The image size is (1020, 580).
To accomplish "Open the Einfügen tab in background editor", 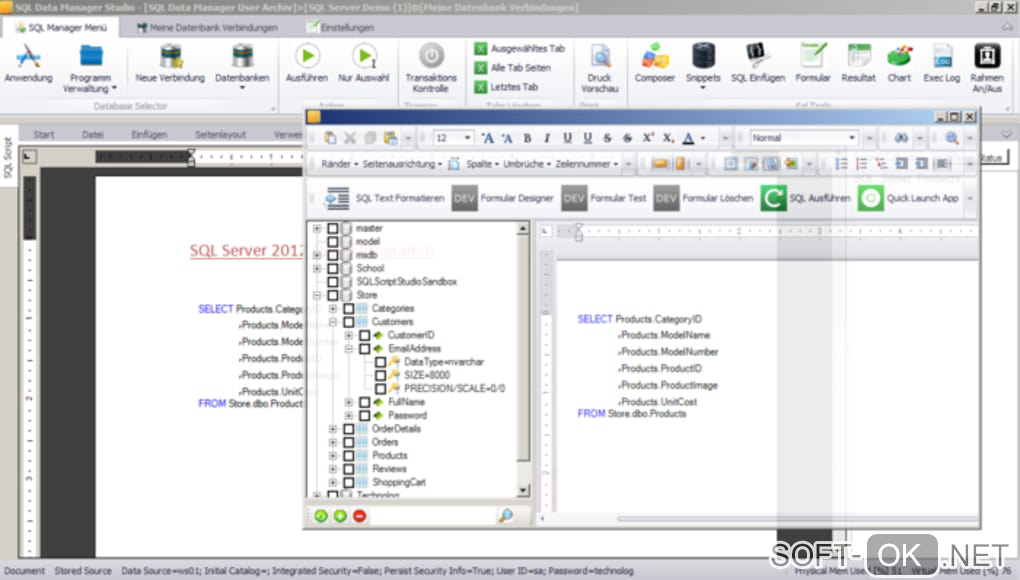I will (x=149, y=135).
